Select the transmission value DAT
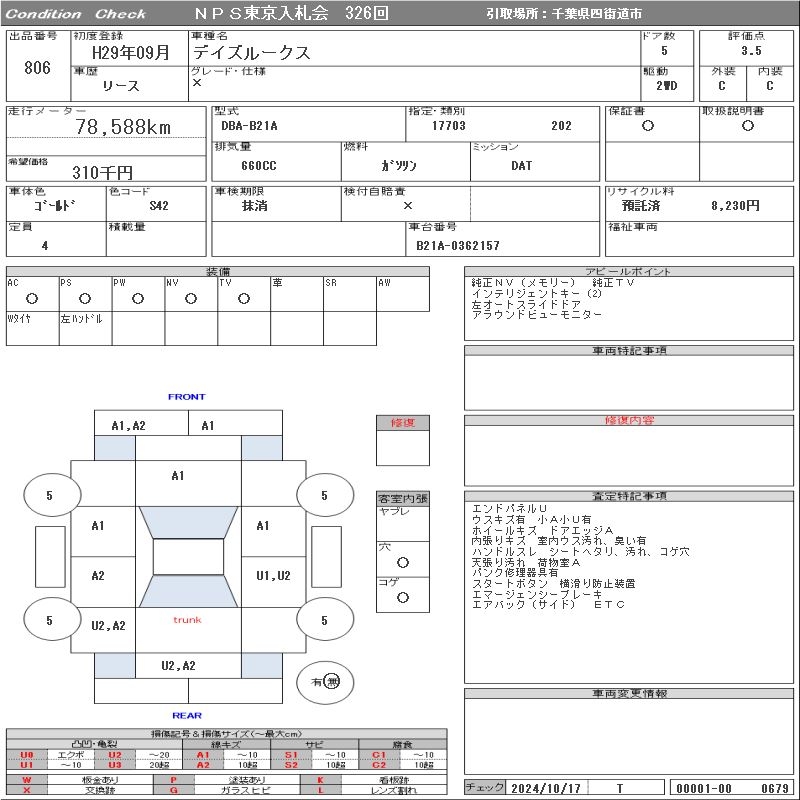Viewport: 800px width, 800px height. tap(521, 165)
